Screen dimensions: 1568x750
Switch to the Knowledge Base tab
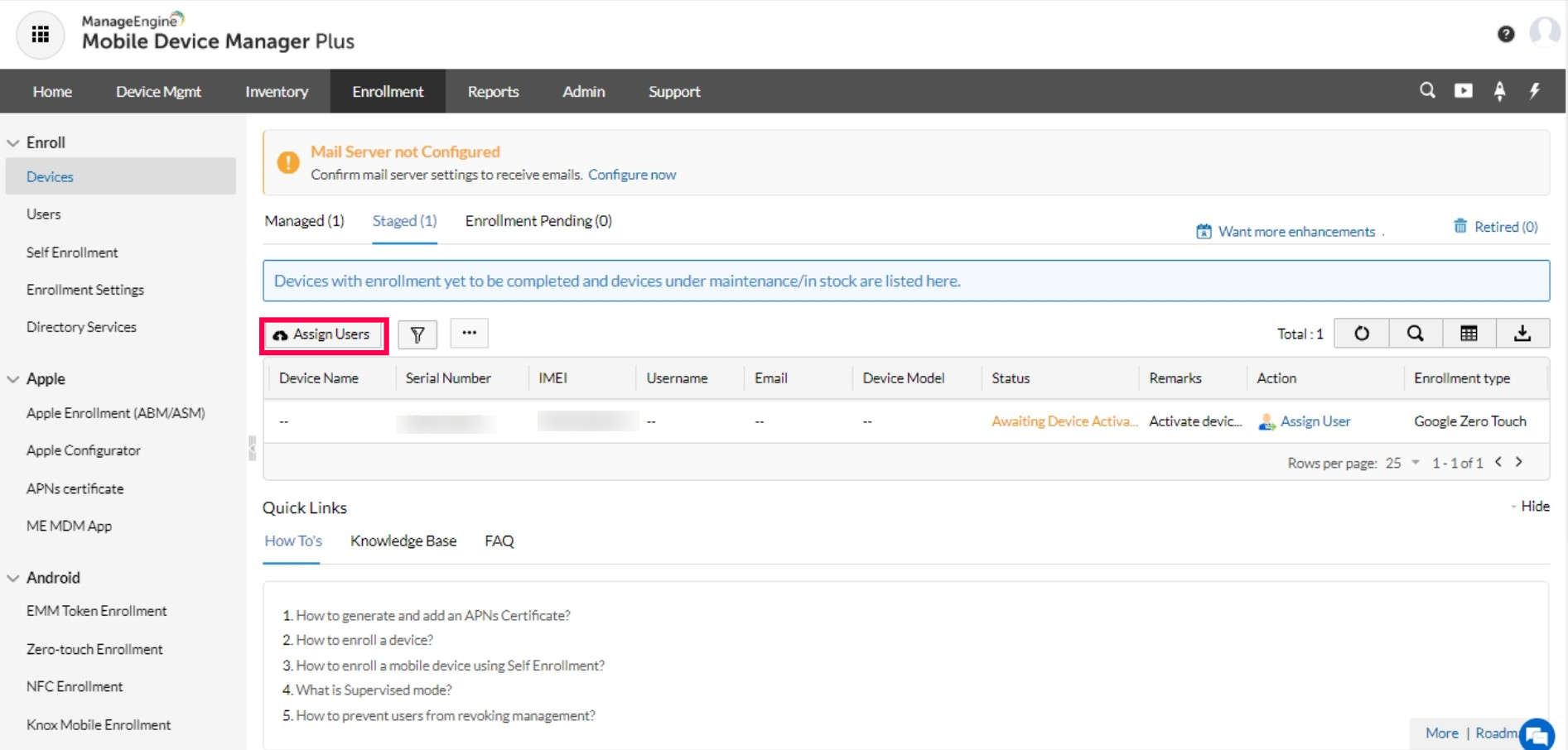(403, 541)
